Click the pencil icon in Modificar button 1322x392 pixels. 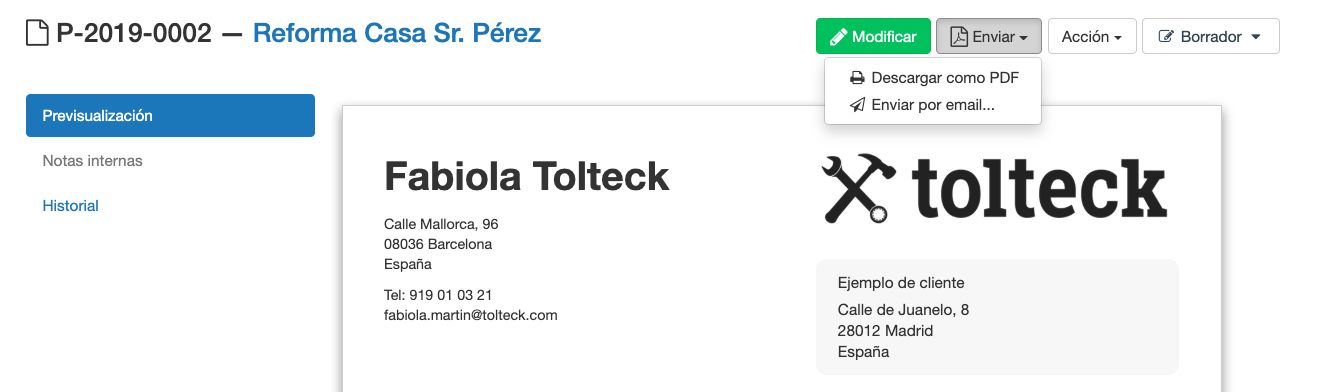(x=838, y=37)
